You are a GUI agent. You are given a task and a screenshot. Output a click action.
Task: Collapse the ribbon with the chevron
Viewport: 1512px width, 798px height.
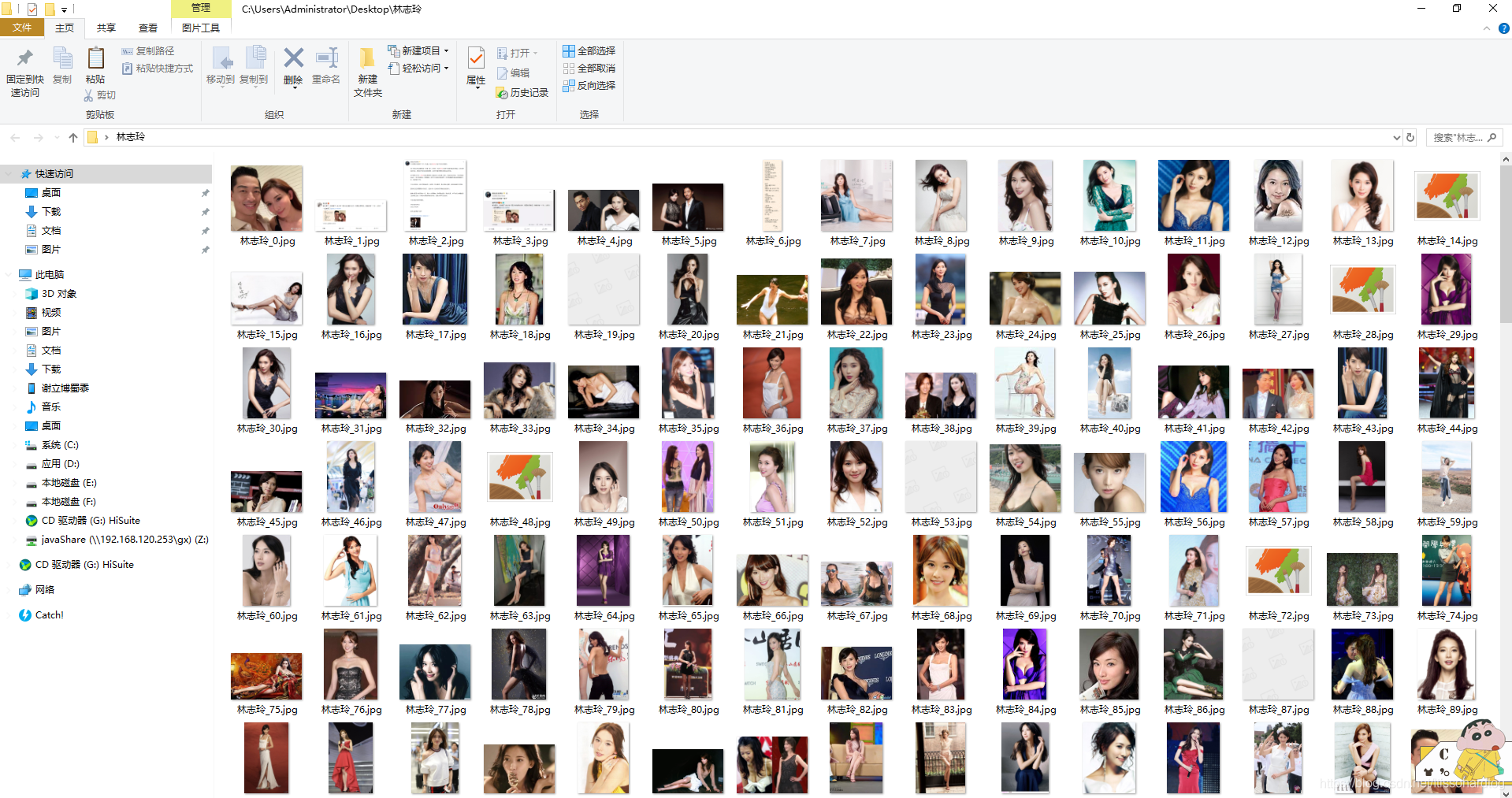pyautogui.click(x=1487, y=28)
